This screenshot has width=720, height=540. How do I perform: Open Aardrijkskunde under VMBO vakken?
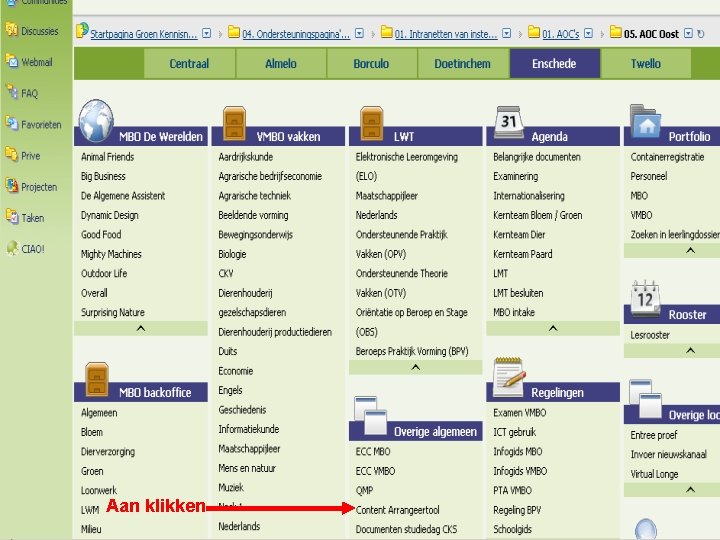click(x=246, y=157)
